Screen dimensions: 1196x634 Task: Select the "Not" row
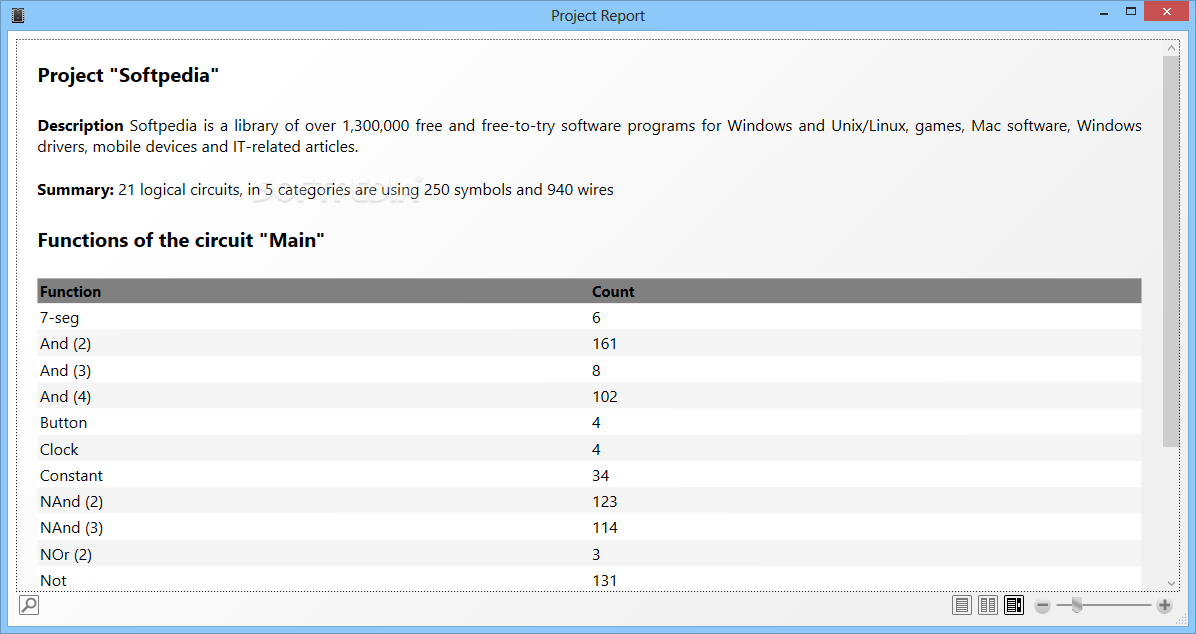[589, 580]
